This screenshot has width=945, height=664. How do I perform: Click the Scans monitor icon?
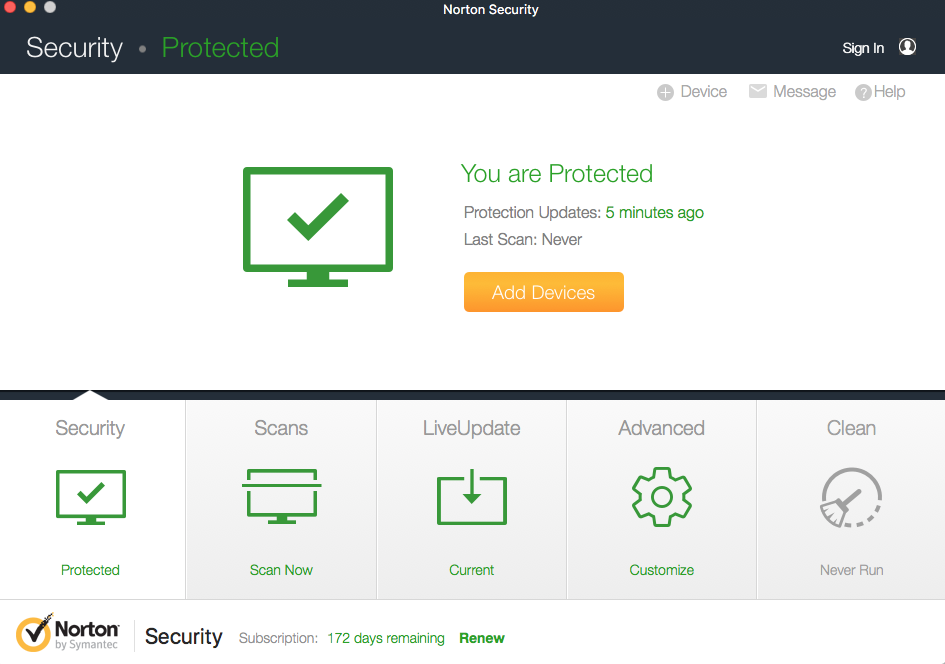click(281, 496)
